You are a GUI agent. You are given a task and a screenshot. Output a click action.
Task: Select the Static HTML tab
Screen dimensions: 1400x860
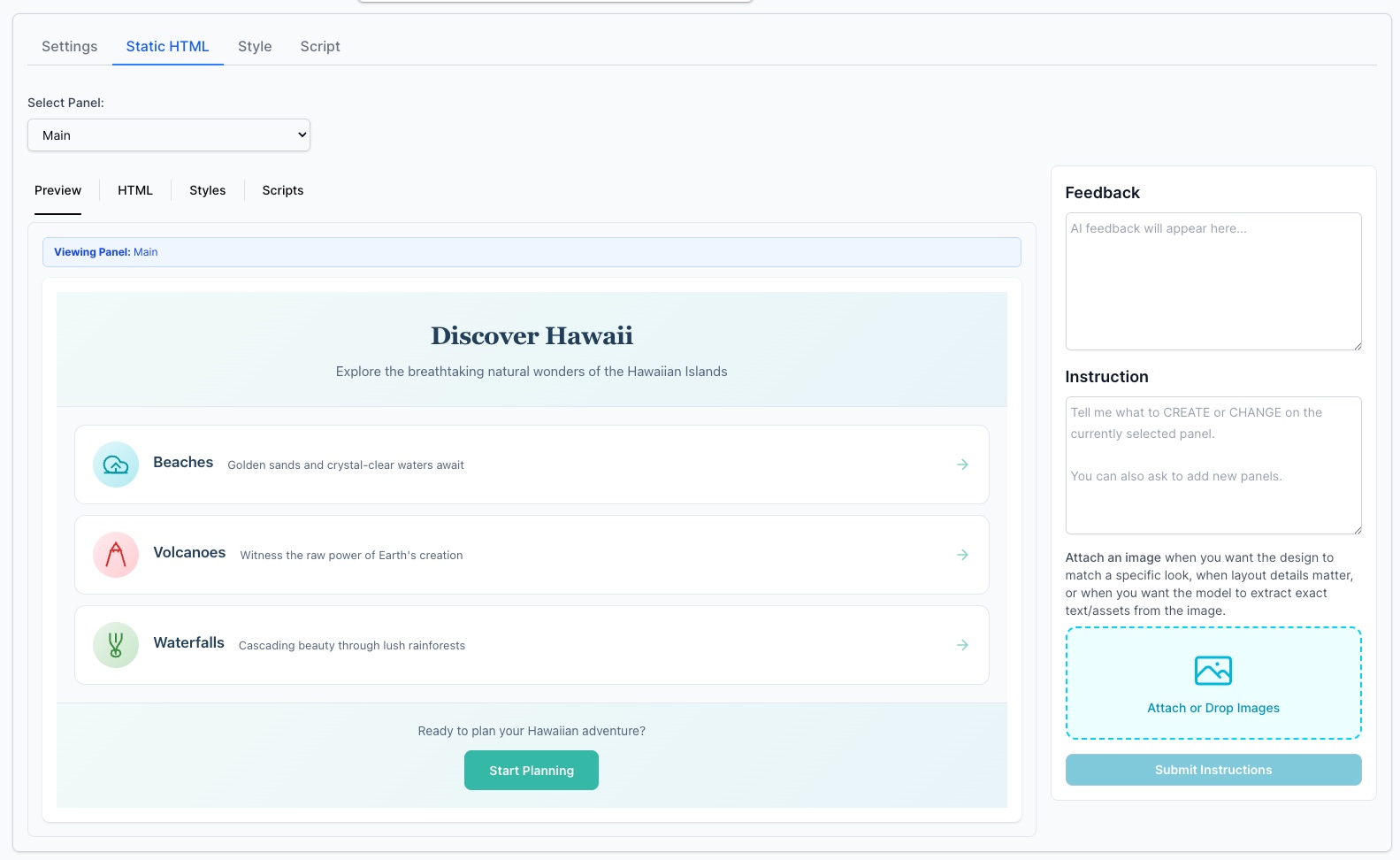click(167, 47)
